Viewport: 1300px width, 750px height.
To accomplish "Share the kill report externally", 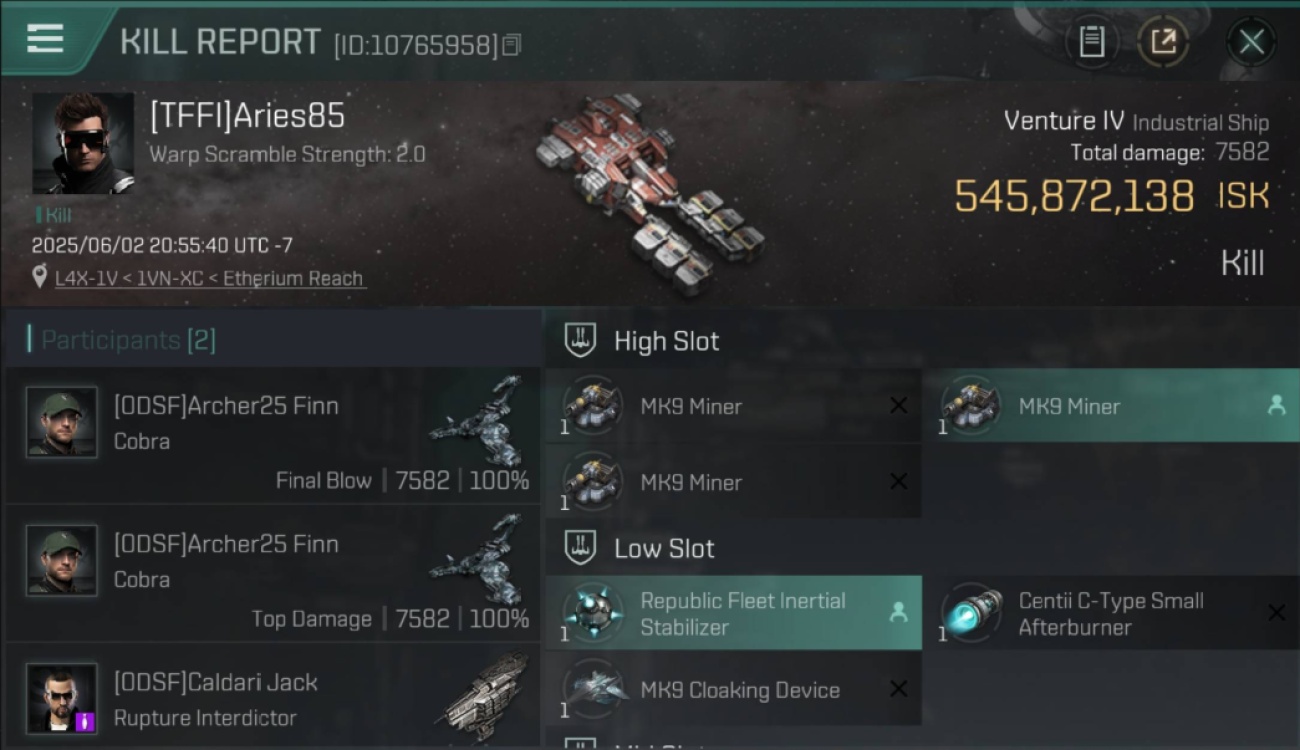I will point(1163,42).
